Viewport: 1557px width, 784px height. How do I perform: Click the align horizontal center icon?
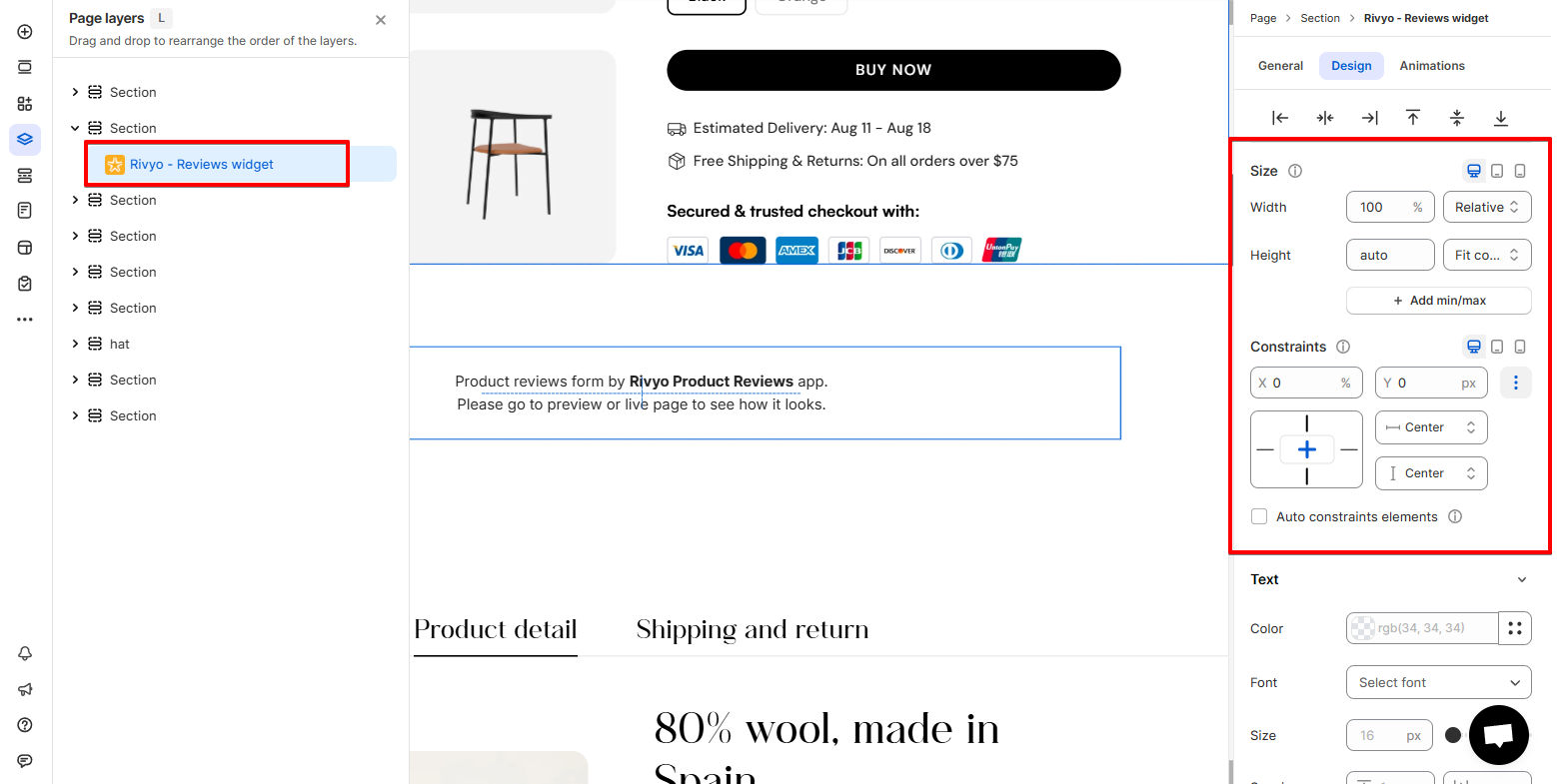pos(1325,118)
